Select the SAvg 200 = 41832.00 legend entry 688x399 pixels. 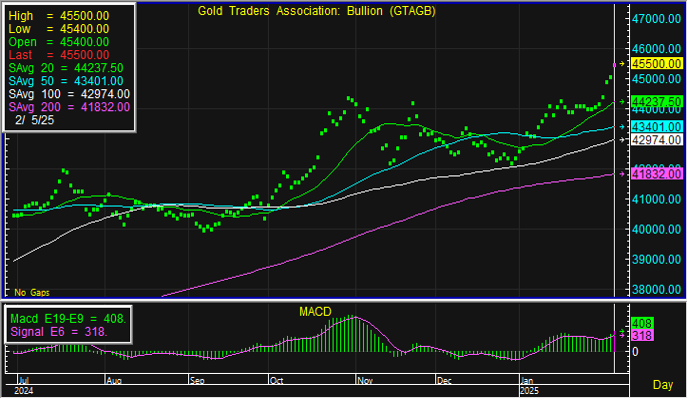(x=69, y=107)
